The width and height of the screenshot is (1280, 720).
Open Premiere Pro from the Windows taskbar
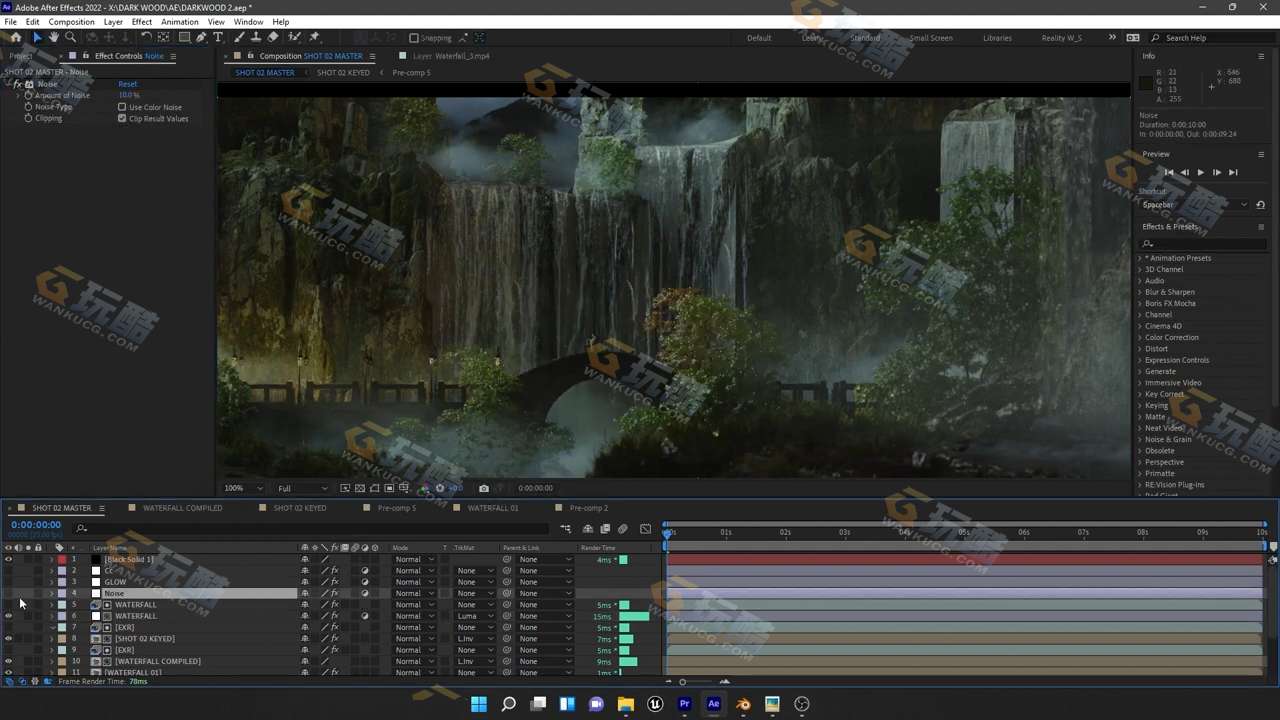[x=684, y=704]
